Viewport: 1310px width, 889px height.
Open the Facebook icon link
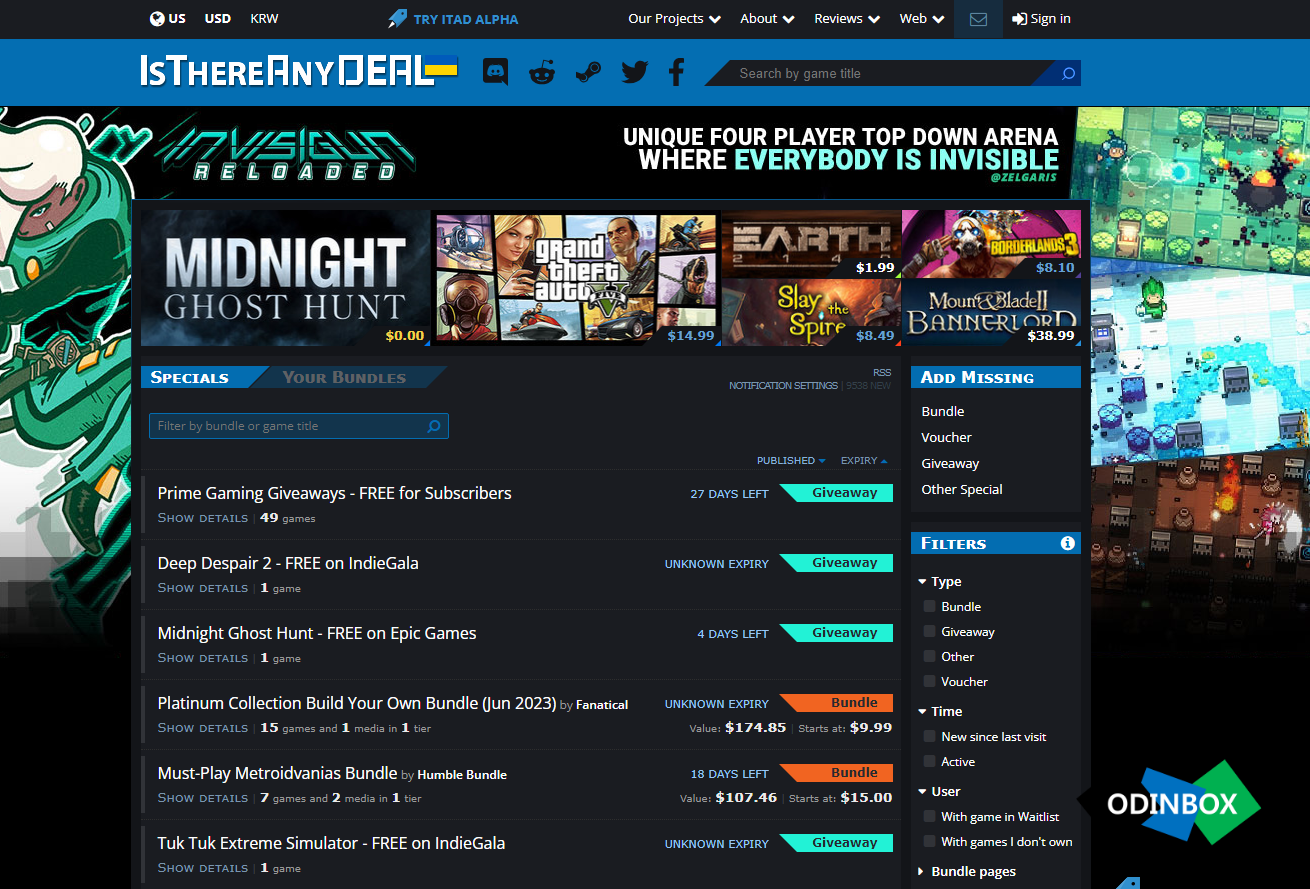[x=677, y=72]
